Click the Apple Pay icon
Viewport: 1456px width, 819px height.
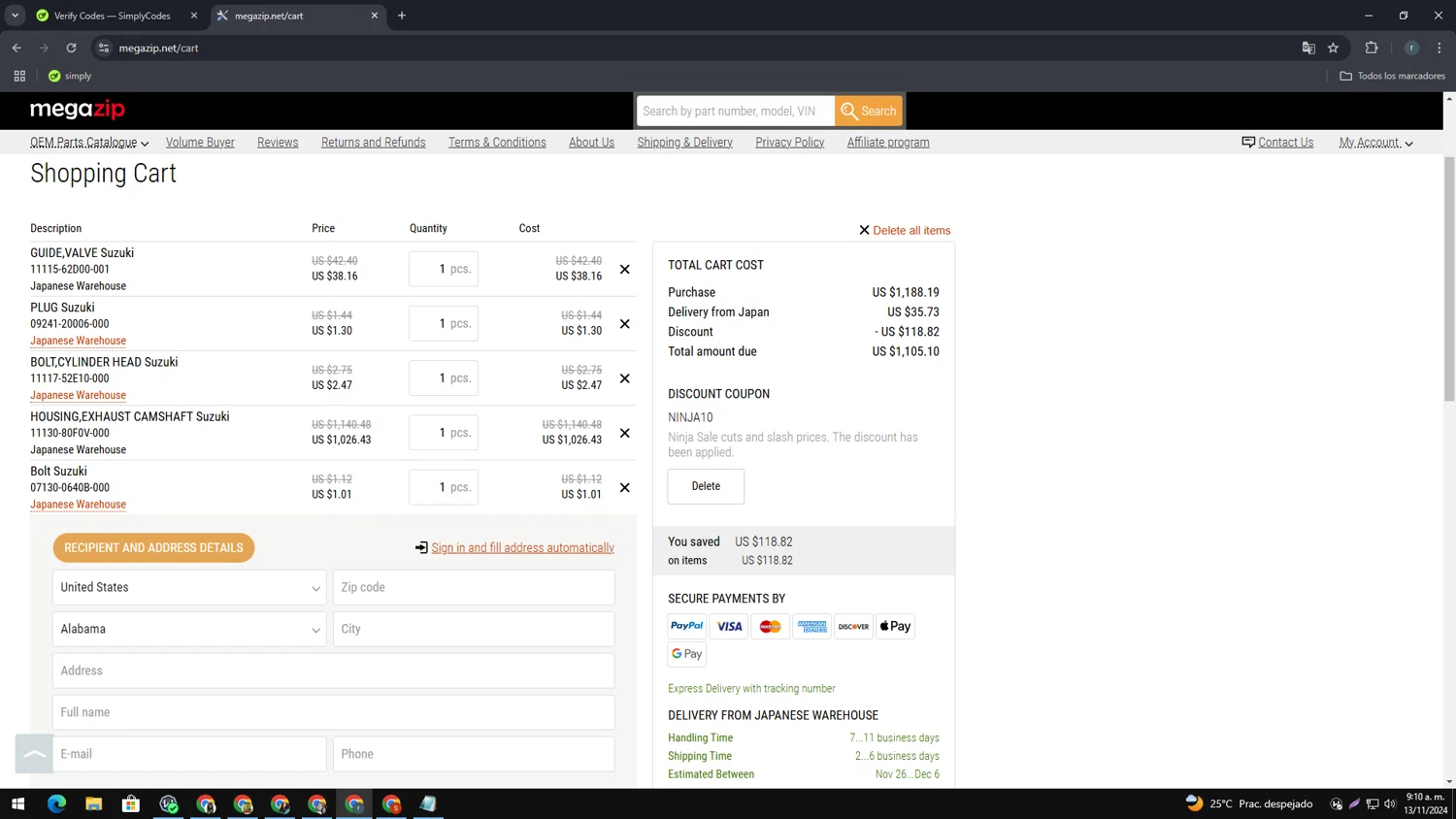click(896, 626)
